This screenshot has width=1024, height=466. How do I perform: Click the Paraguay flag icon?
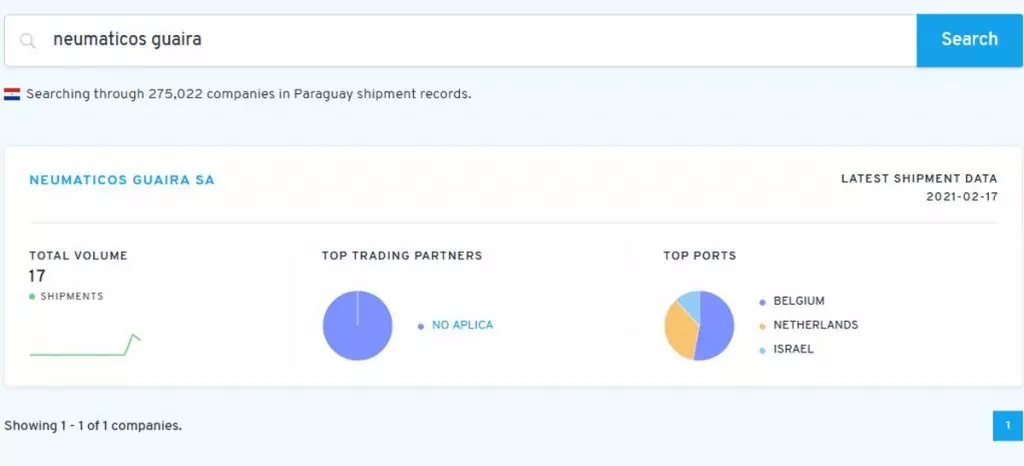click(12, 95)
